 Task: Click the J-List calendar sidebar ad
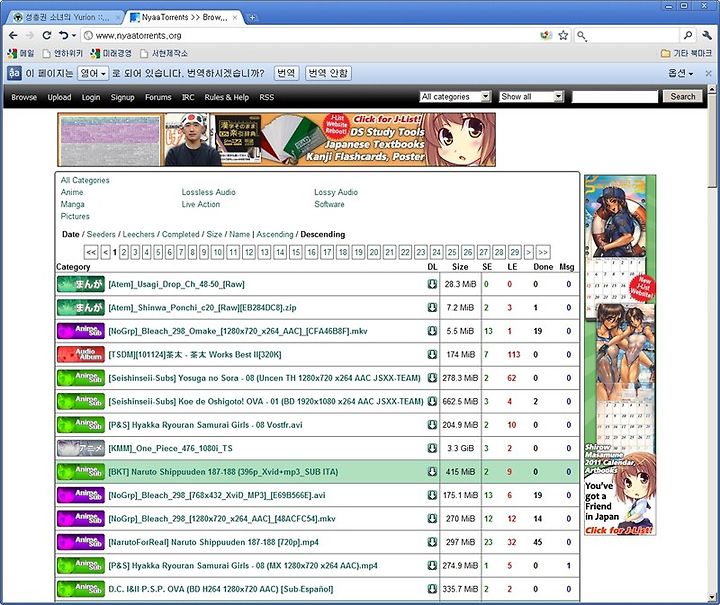pos(619,355)
